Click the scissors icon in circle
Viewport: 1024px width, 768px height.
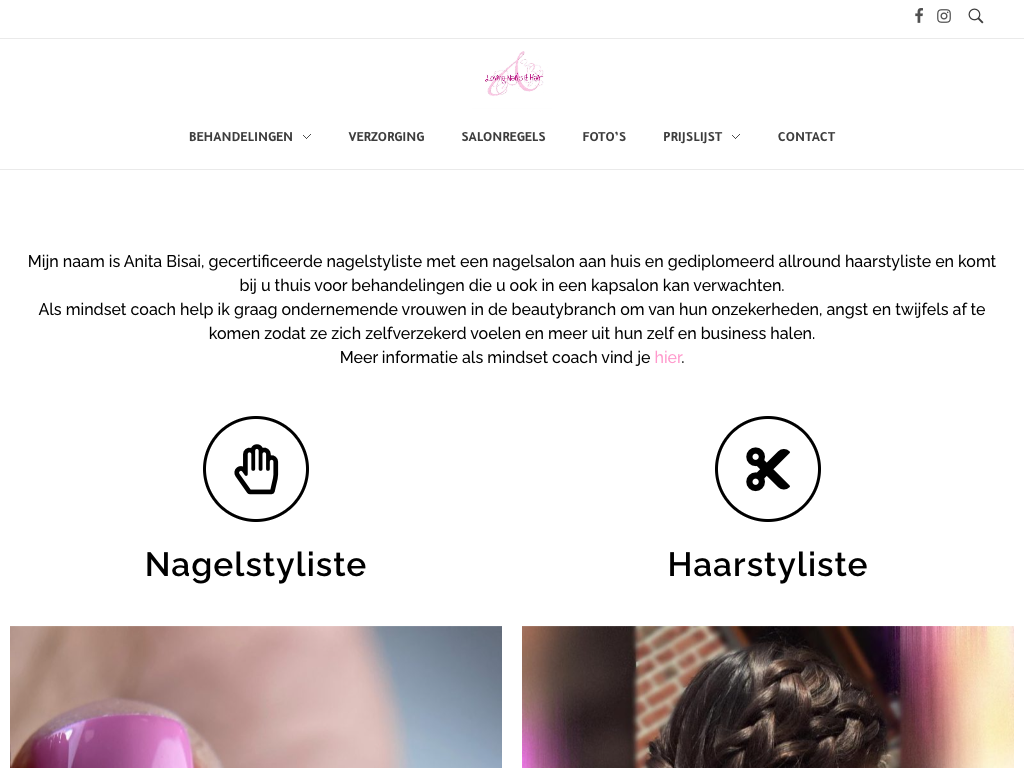click(768, 469)
